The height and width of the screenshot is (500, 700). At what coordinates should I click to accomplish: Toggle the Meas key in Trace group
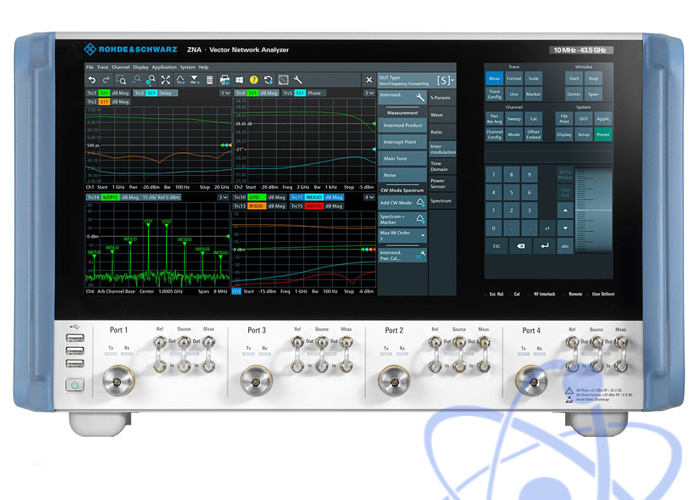point(494,77)
